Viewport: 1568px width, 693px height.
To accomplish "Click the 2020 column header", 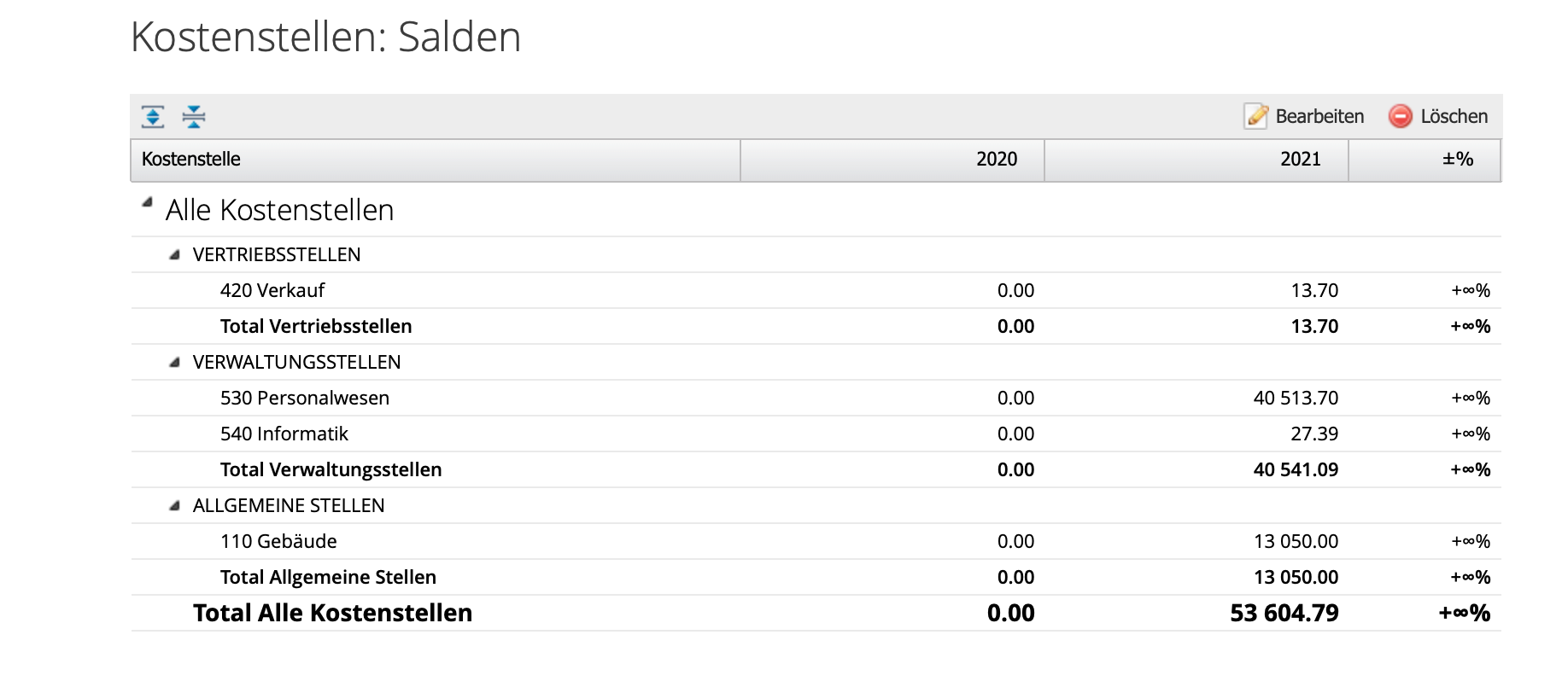I will [x=996, y=160].
